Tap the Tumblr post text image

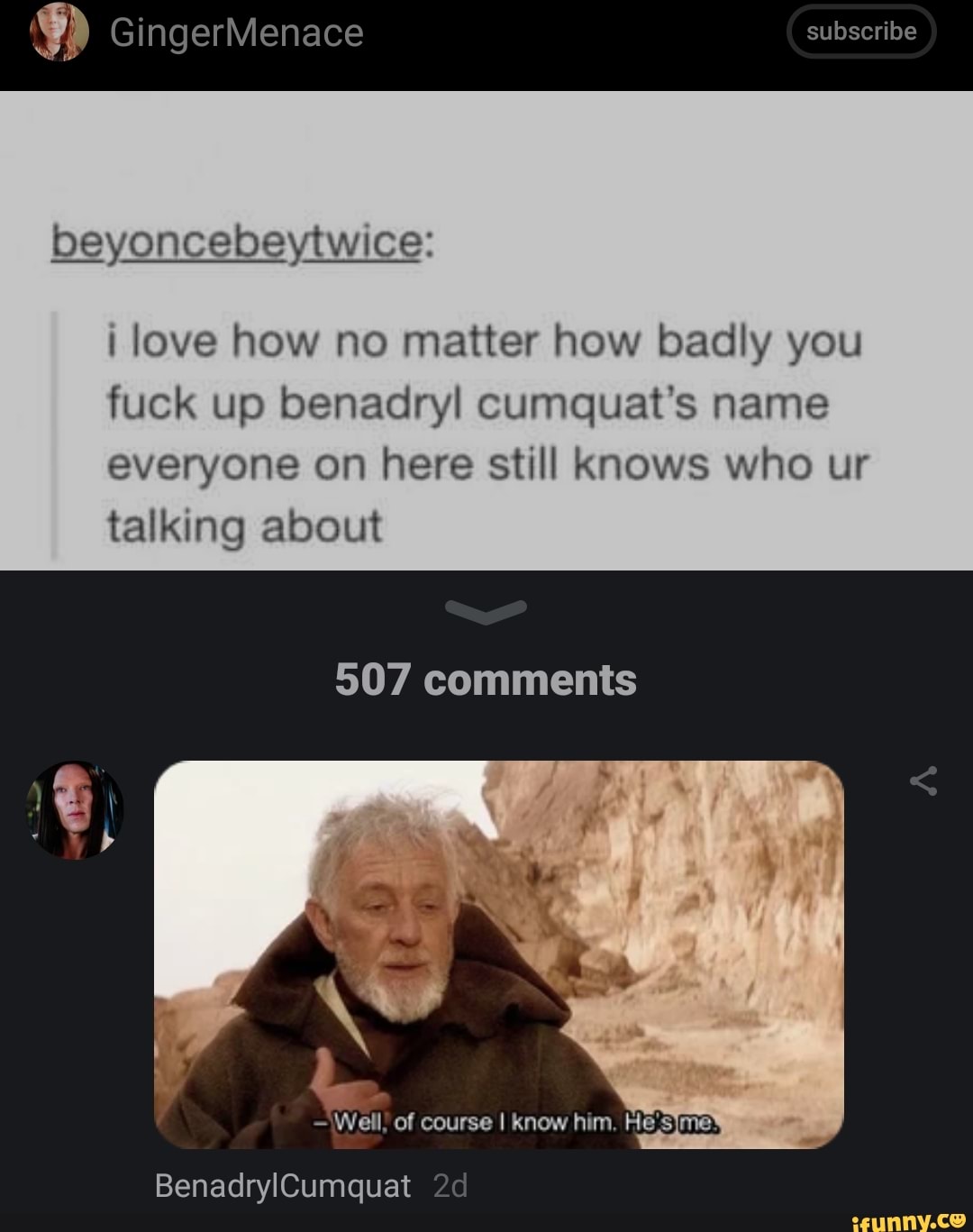(x=486, y=331)
